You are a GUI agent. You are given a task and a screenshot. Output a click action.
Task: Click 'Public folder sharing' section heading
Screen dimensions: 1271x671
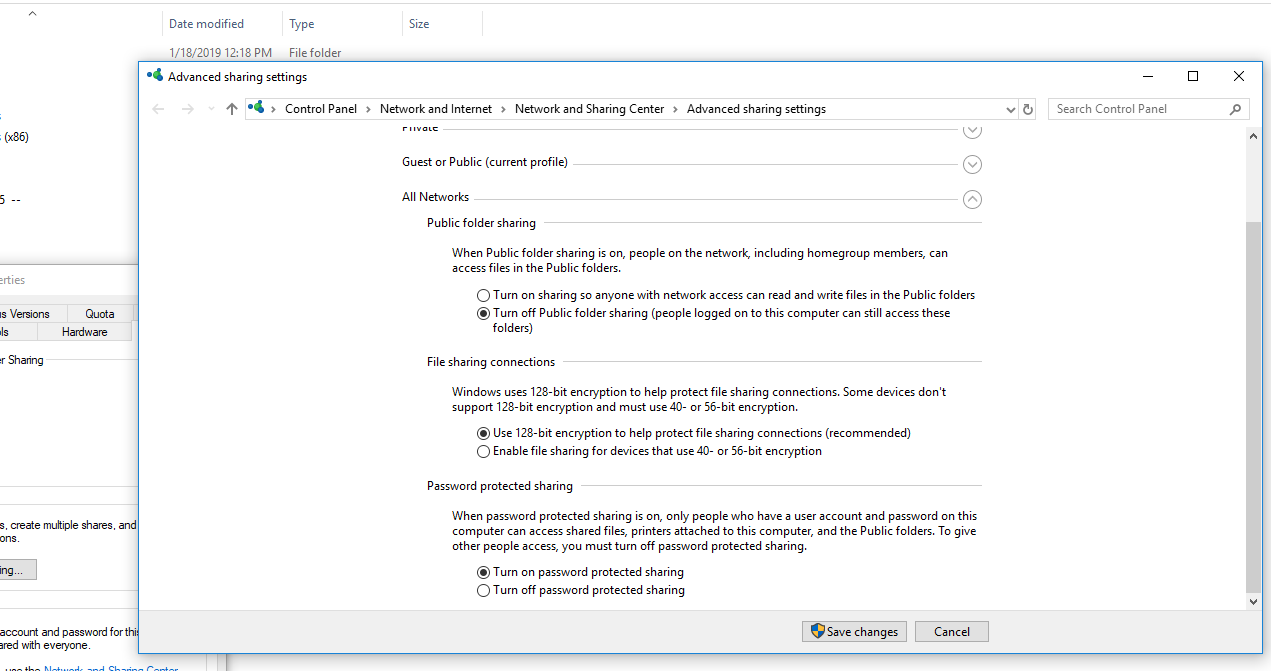[481, 223]
